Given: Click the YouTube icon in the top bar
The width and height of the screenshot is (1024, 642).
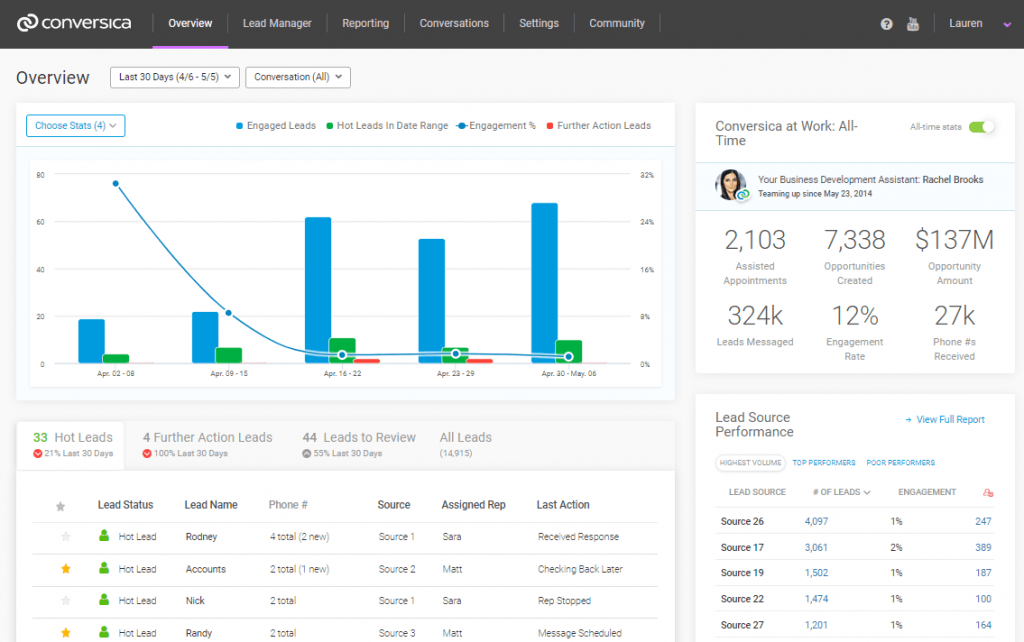Looking at the screenshot, I should click(913, 23).
